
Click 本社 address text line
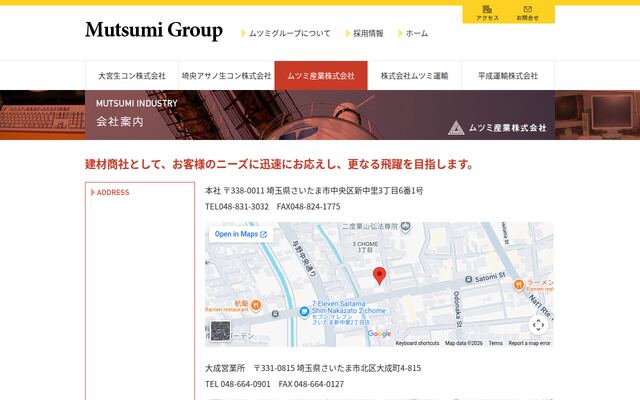click(x=314, y=191)
